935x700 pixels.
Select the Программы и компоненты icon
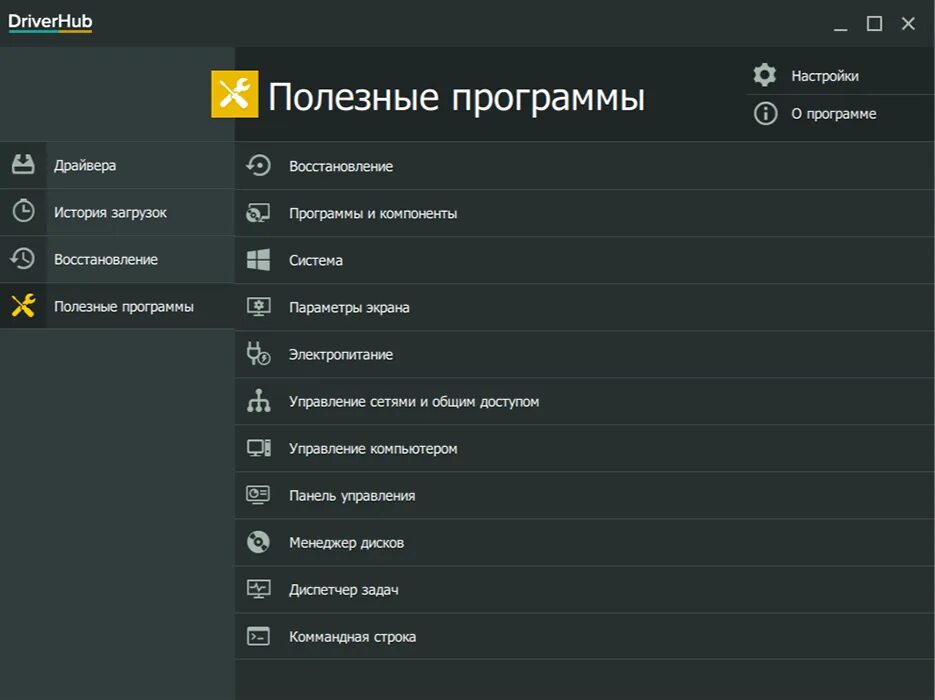click(258, 213)
